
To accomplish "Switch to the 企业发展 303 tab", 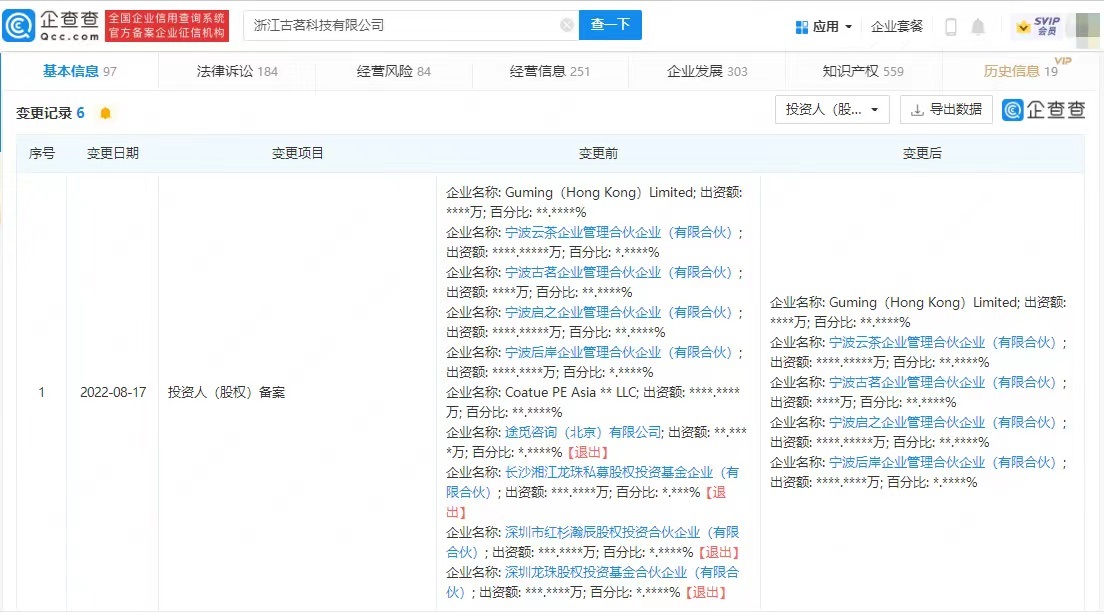I will [707, 71].
